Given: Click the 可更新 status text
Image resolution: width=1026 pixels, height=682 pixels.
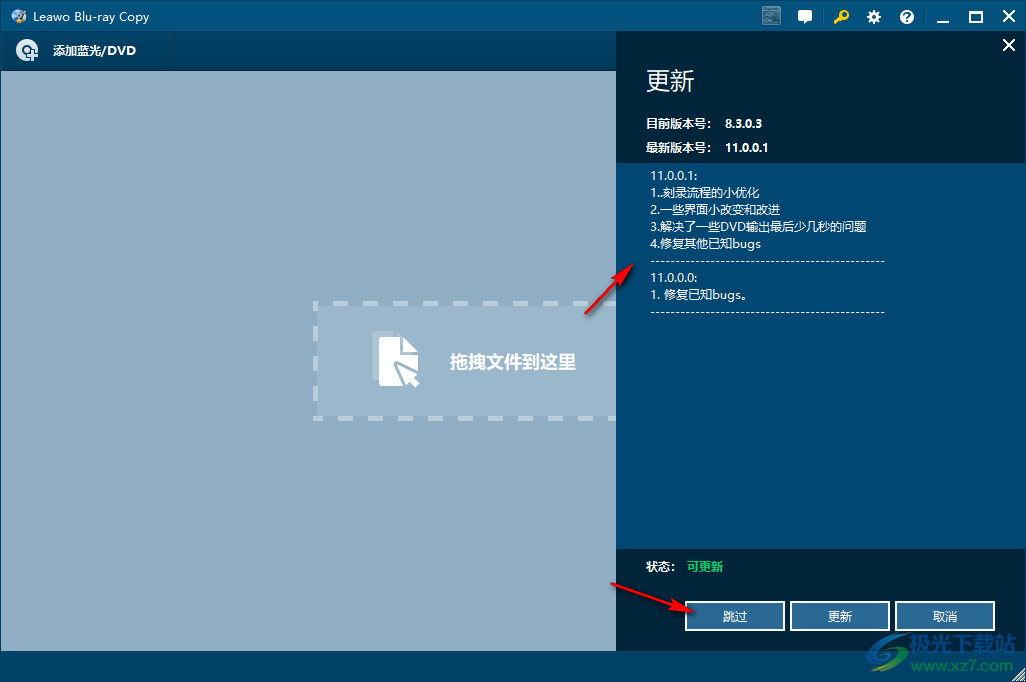Looking at the screenshot, I should pyautogui.click(x=705, y=567).
